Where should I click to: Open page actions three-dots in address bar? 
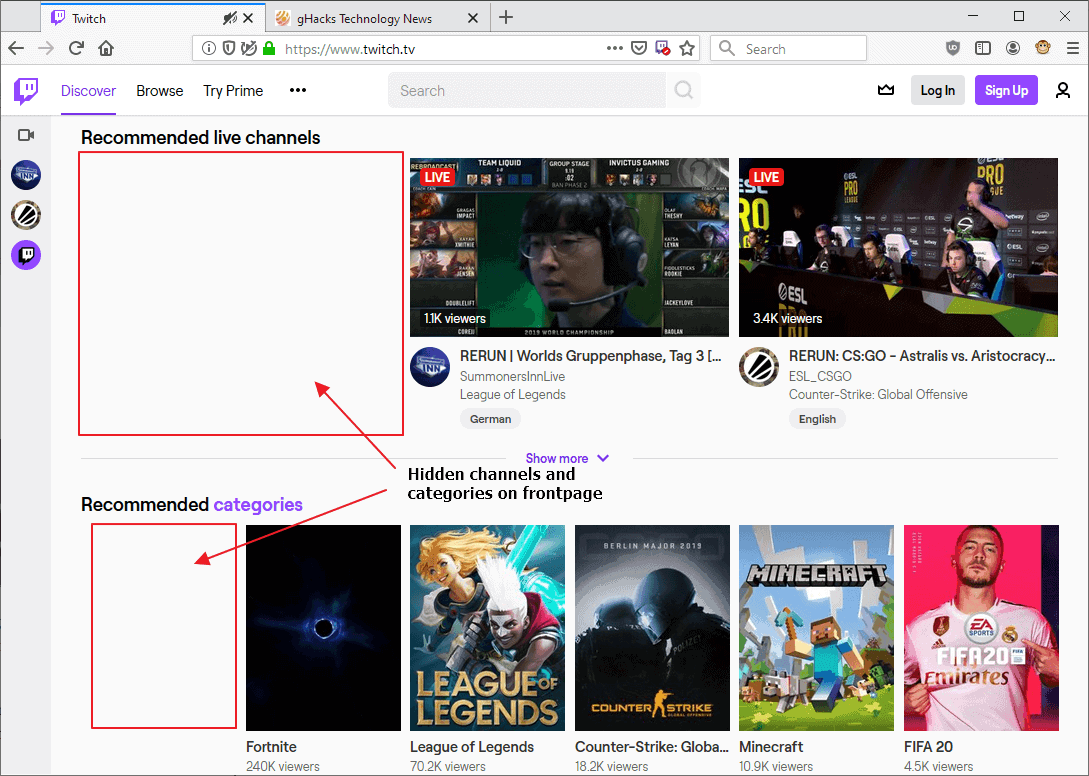tap(615, 49)
